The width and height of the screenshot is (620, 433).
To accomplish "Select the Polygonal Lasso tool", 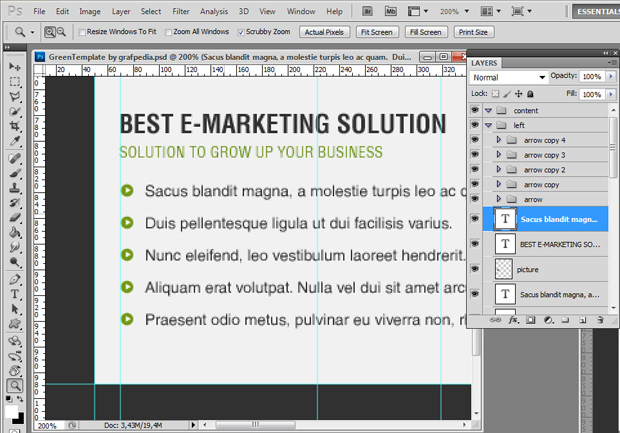I will (x=15, y=97).
